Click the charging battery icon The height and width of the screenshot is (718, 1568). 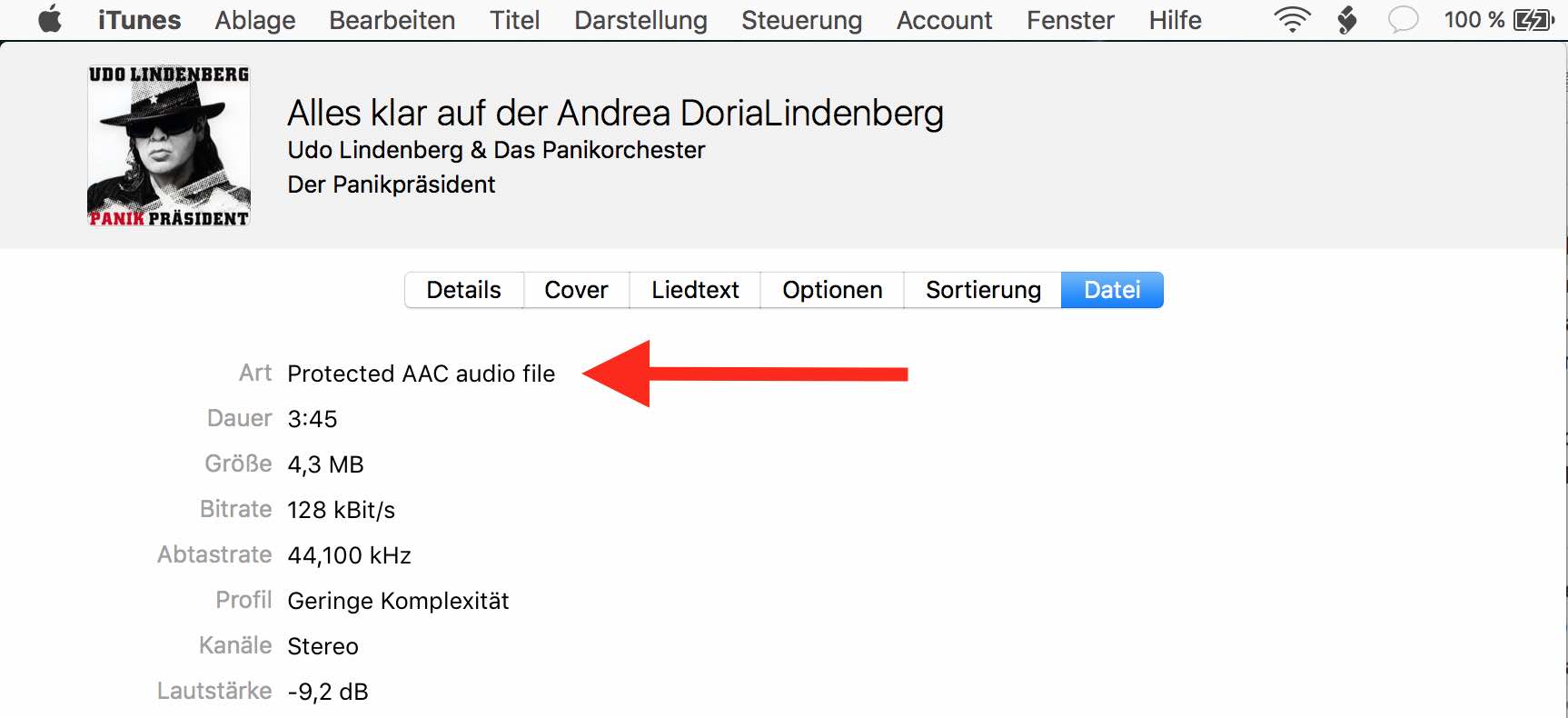point(1533,19)
